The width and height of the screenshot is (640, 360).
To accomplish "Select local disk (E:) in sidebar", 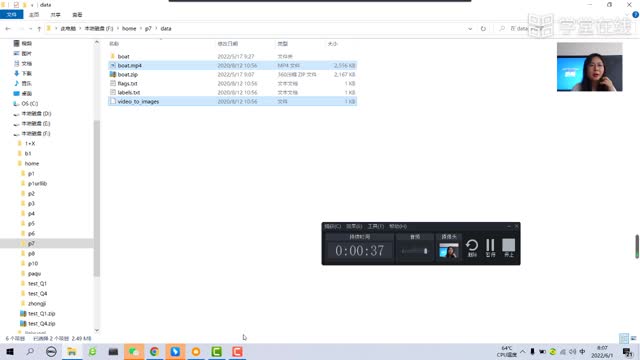I will [36, 123].
